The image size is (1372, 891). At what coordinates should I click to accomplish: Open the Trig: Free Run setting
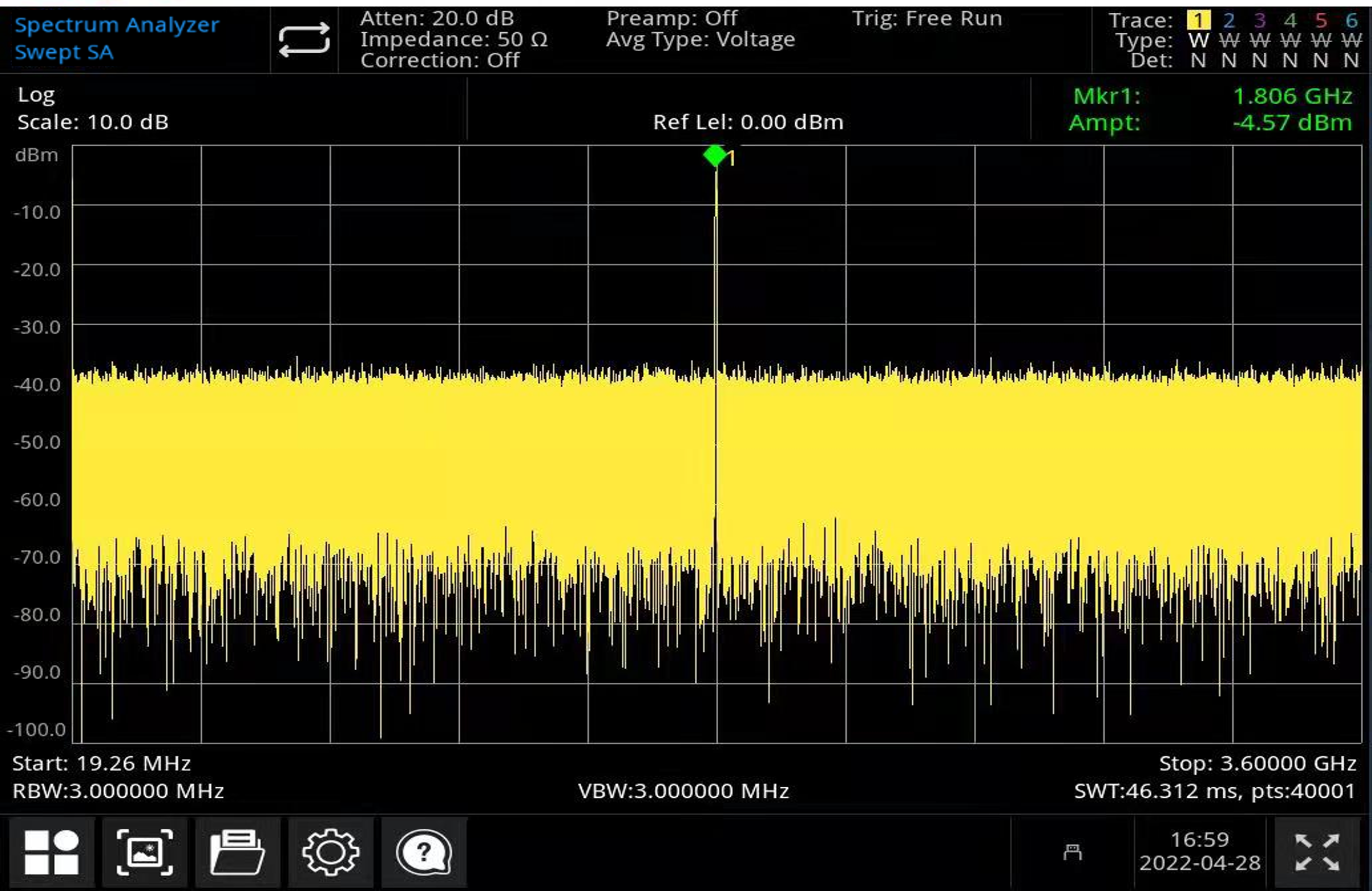pos(927,18)
